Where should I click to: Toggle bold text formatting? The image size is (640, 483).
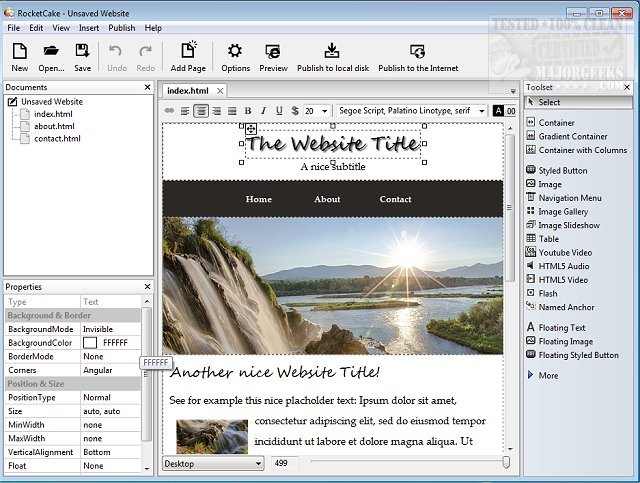248,110
